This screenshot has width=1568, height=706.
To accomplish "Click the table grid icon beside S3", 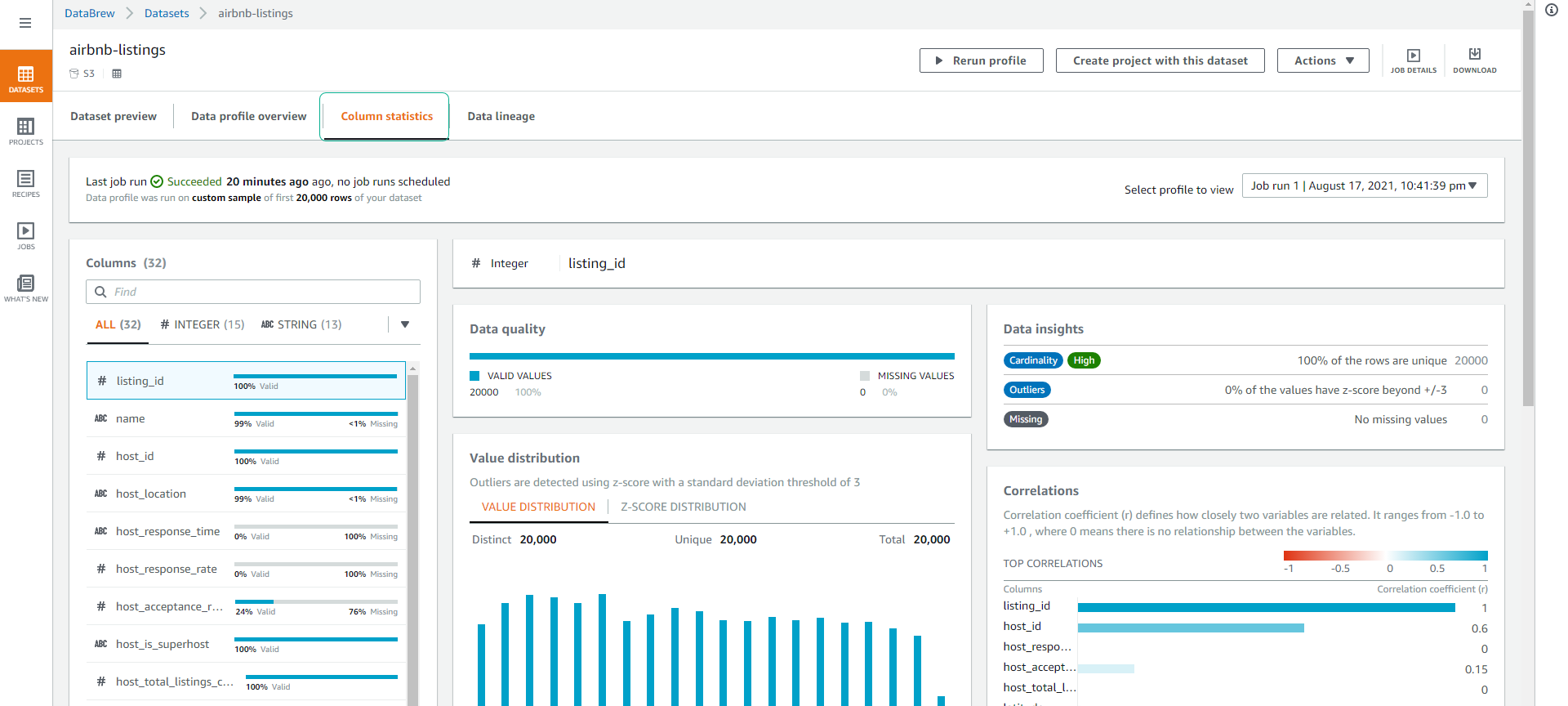I will [117, 74].
